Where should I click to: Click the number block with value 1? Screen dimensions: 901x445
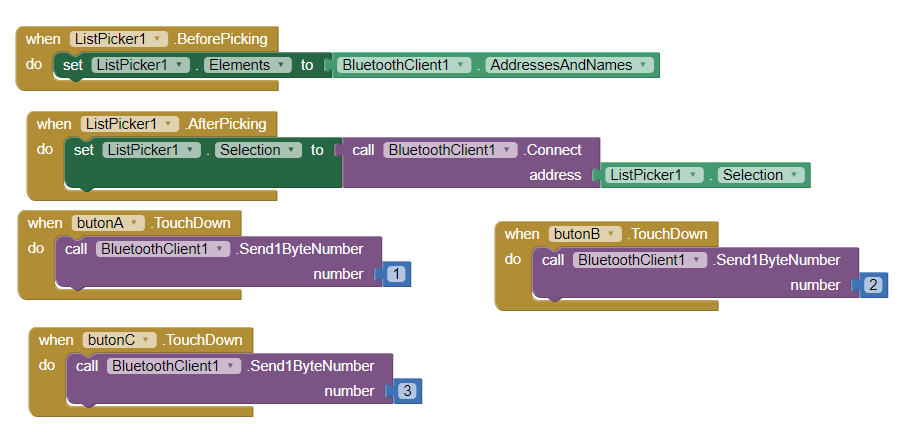tap(398, 274)
